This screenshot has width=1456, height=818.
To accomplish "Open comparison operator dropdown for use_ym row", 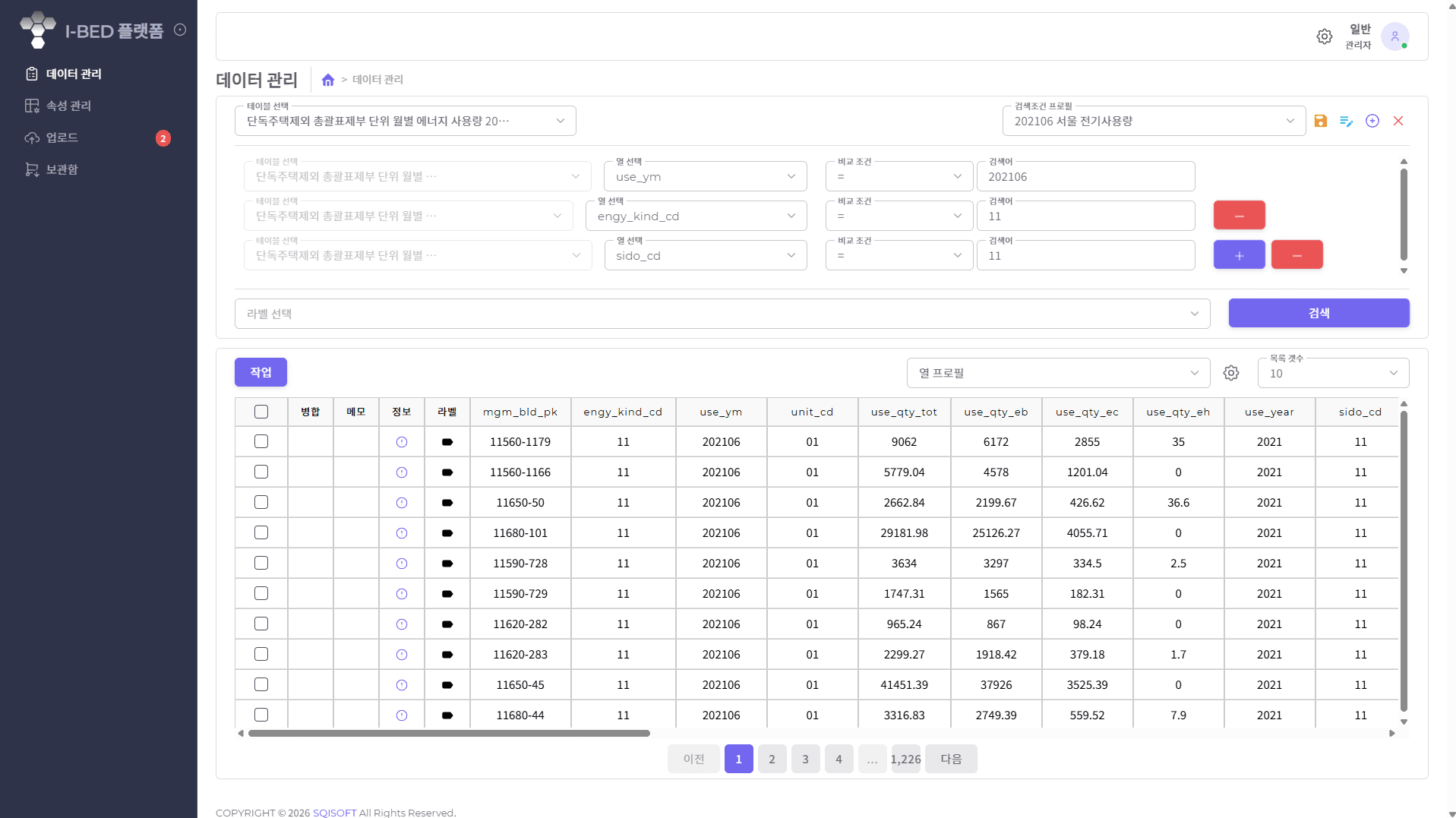I will click(x=899, y=176).
